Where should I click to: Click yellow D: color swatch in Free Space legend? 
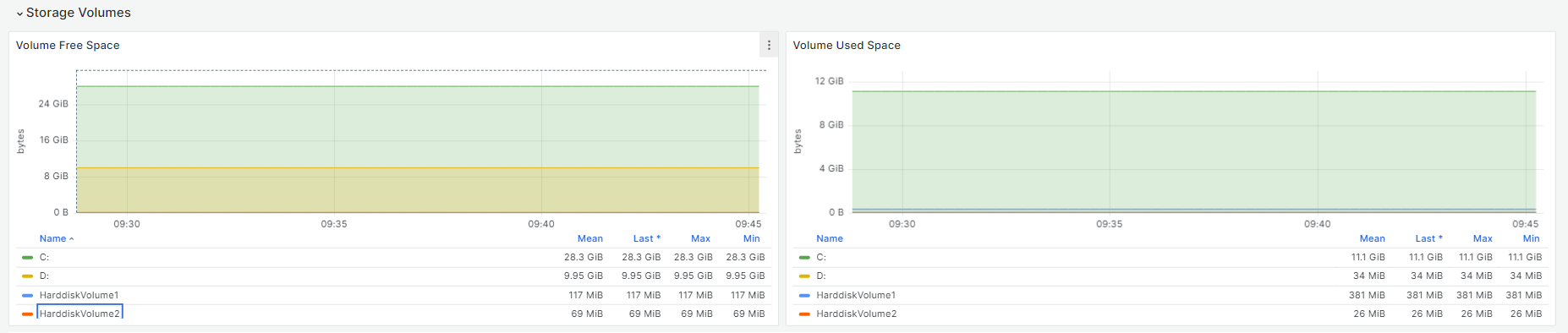[x=27, y=276]
